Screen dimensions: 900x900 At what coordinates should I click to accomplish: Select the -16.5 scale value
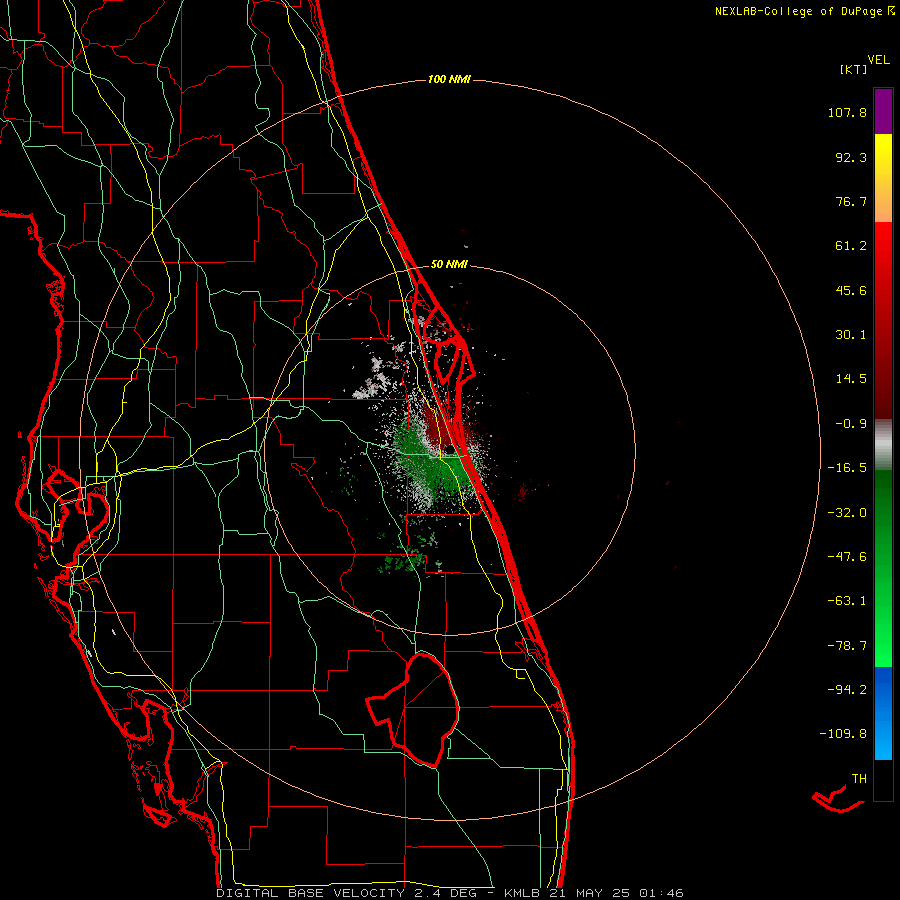tap(847, 468)
